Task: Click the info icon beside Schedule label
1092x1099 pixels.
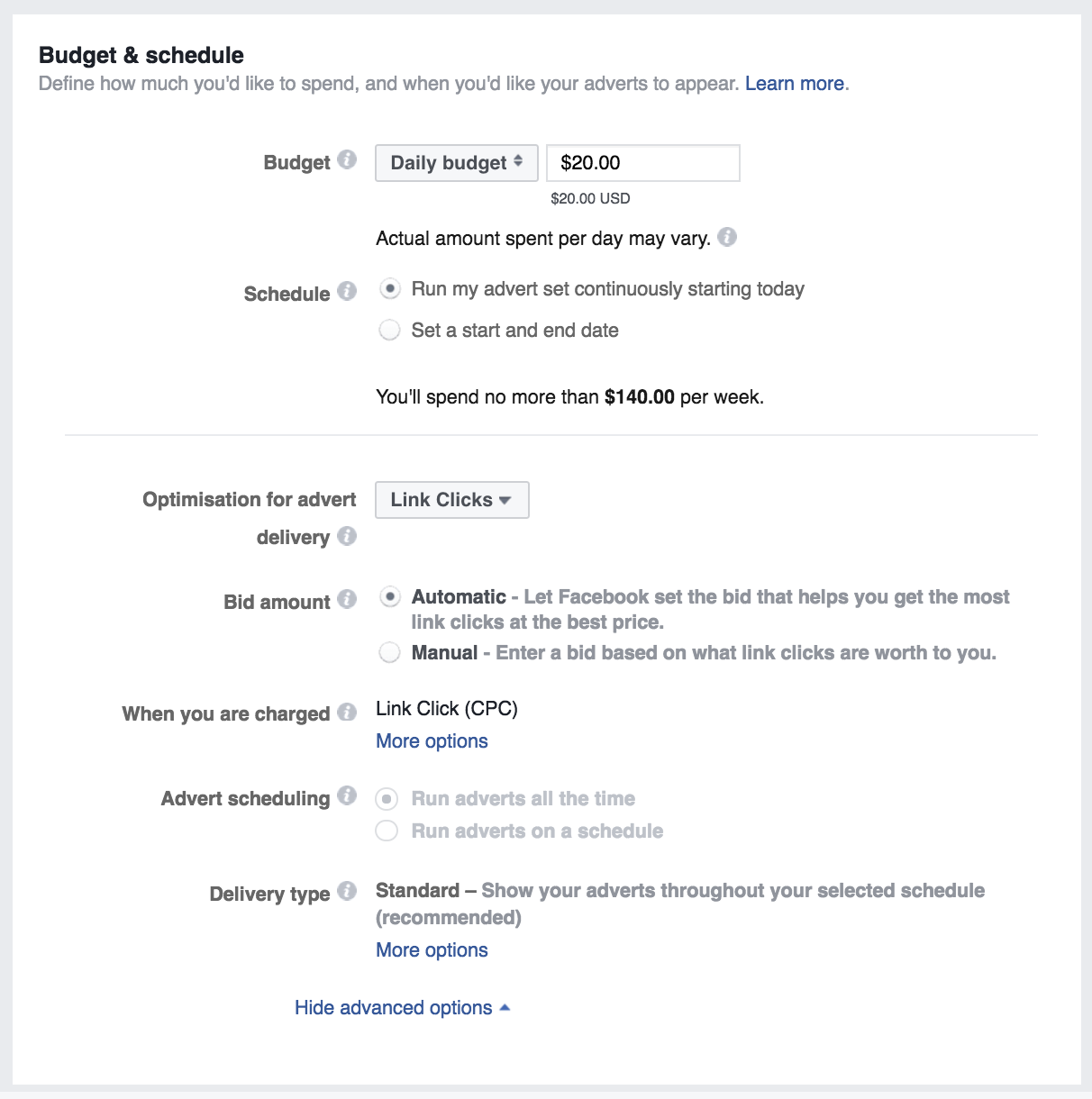Action: pyautogui.click(x=347, y=292)
